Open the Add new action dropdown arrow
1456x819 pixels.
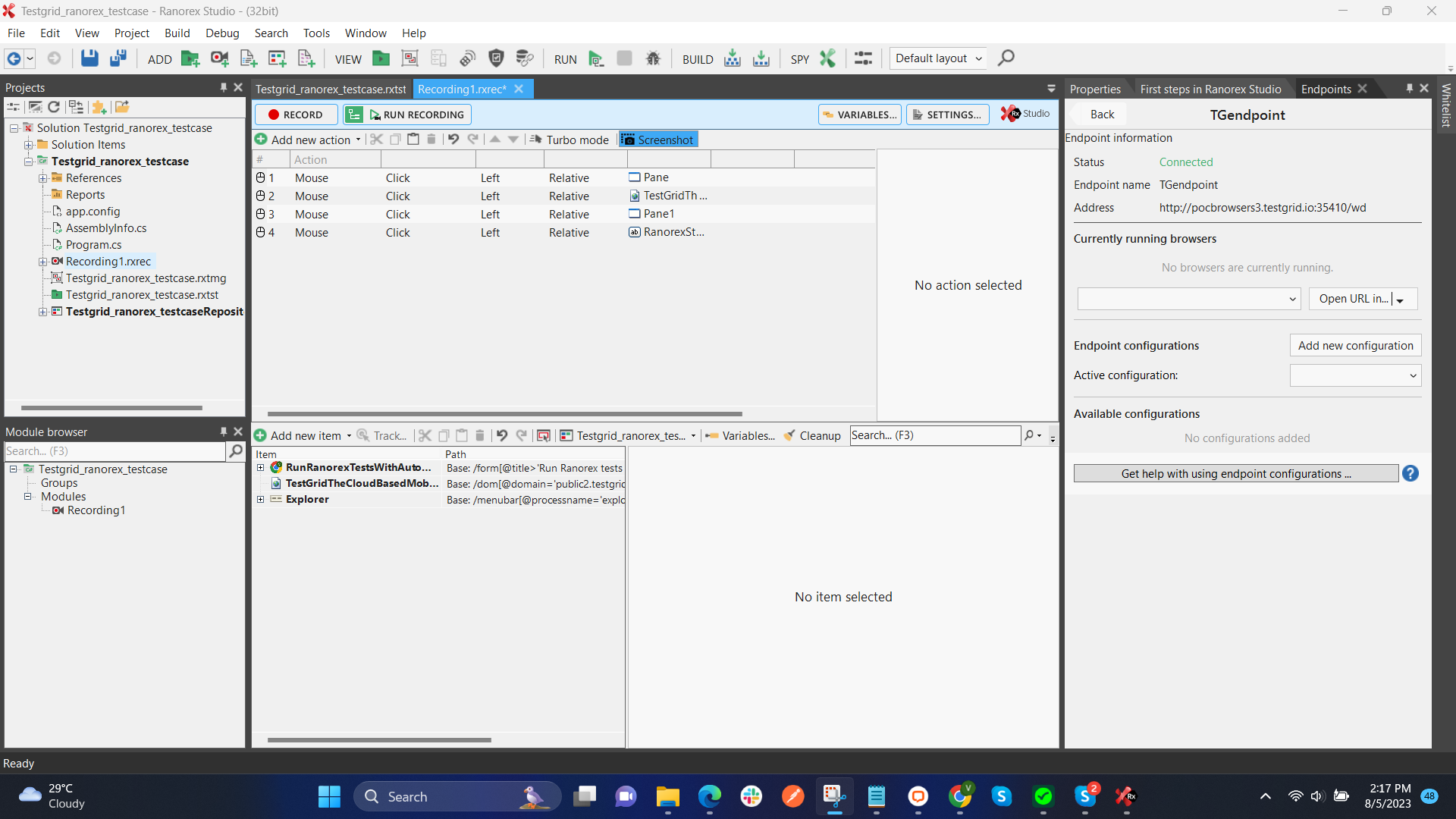click(x=358, y=140)
